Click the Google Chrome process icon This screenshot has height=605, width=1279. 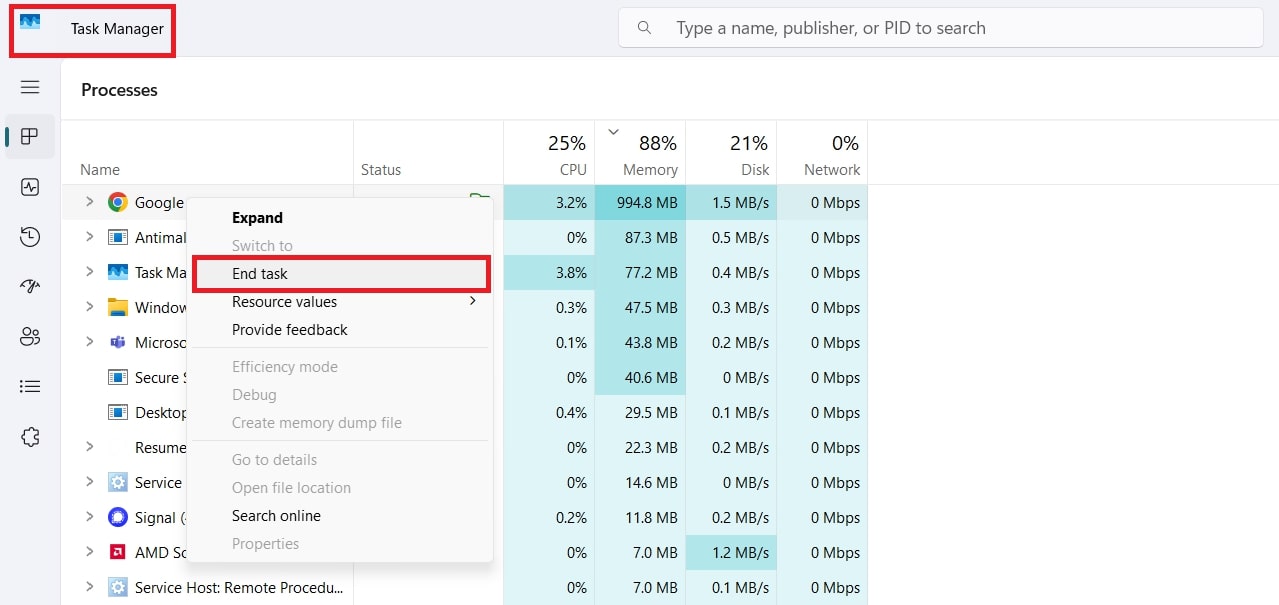pyautogui.click(x=118, y=202)
